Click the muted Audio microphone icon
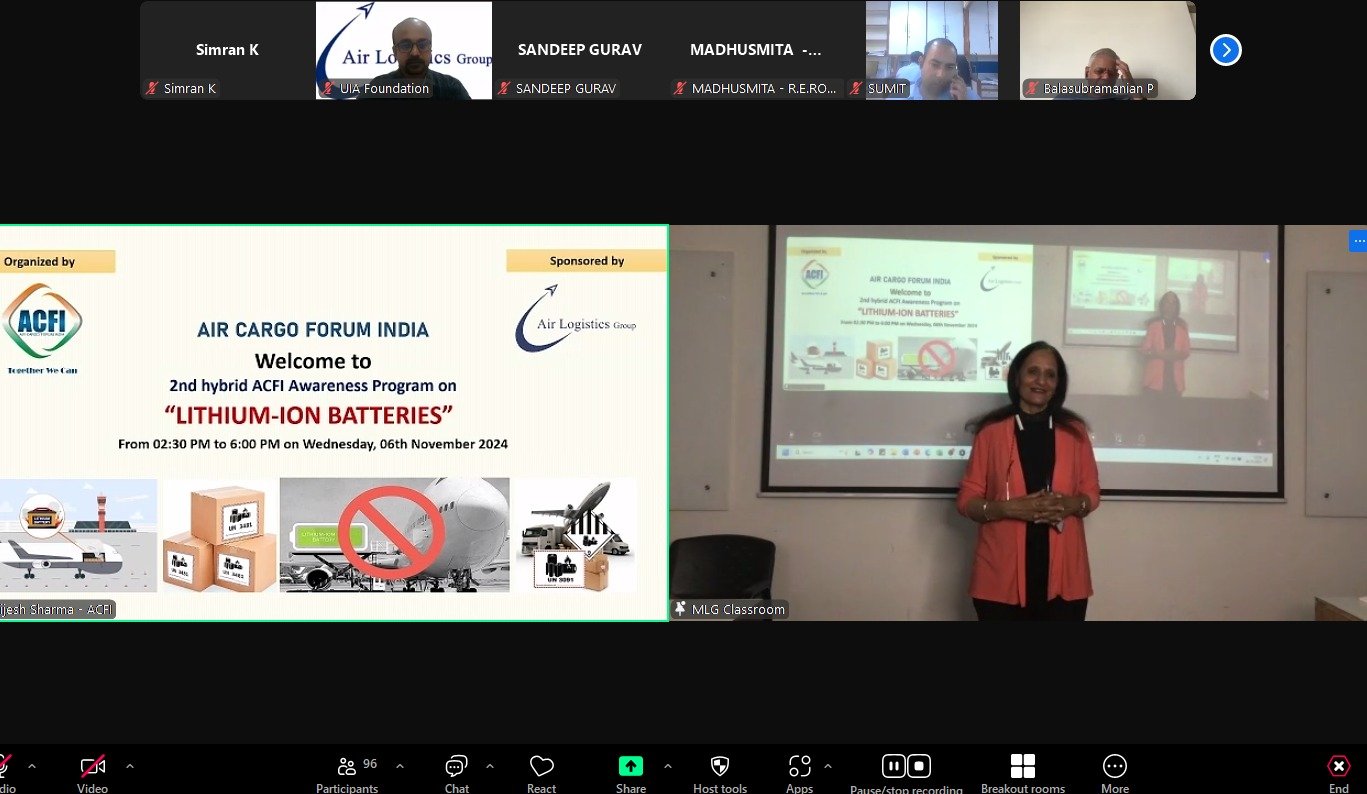 [x=4, y=766]
